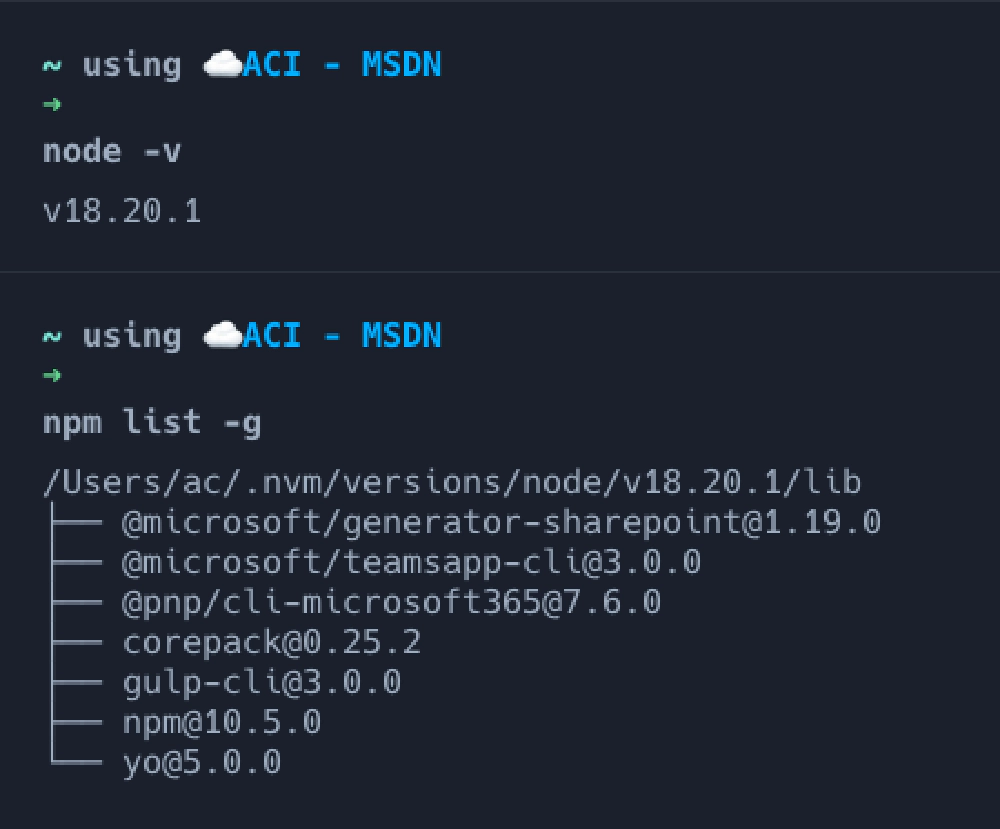Click the tree branch glyph beside yo@5.0.0
Image resolution: width=1000 pixels, height=829 pixels.
[x=75, y=763]
